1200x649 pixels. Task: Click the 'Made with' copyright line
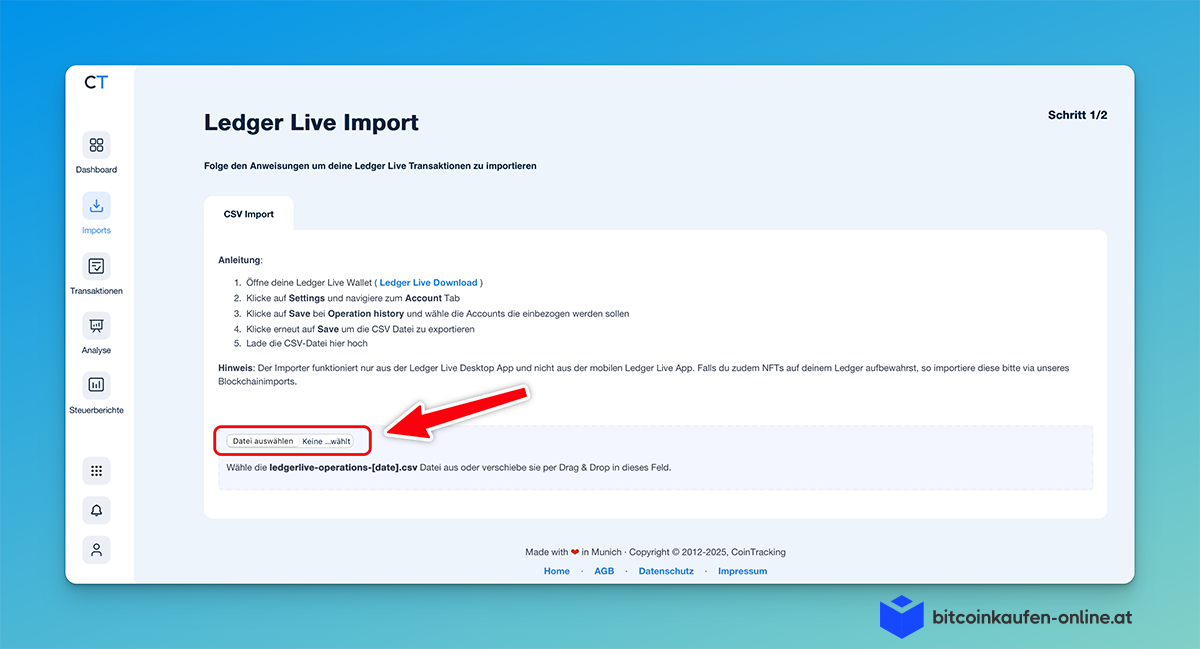(x=655, y=552)
